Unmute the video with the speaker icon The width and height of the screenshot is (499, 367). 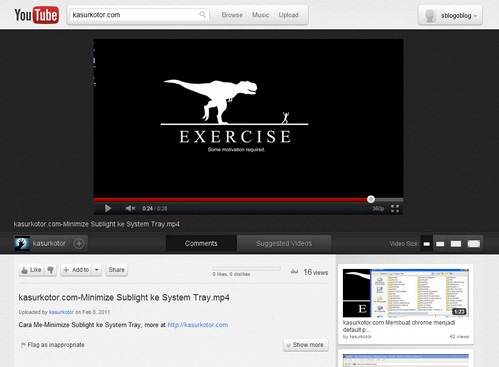click(130, 209)
